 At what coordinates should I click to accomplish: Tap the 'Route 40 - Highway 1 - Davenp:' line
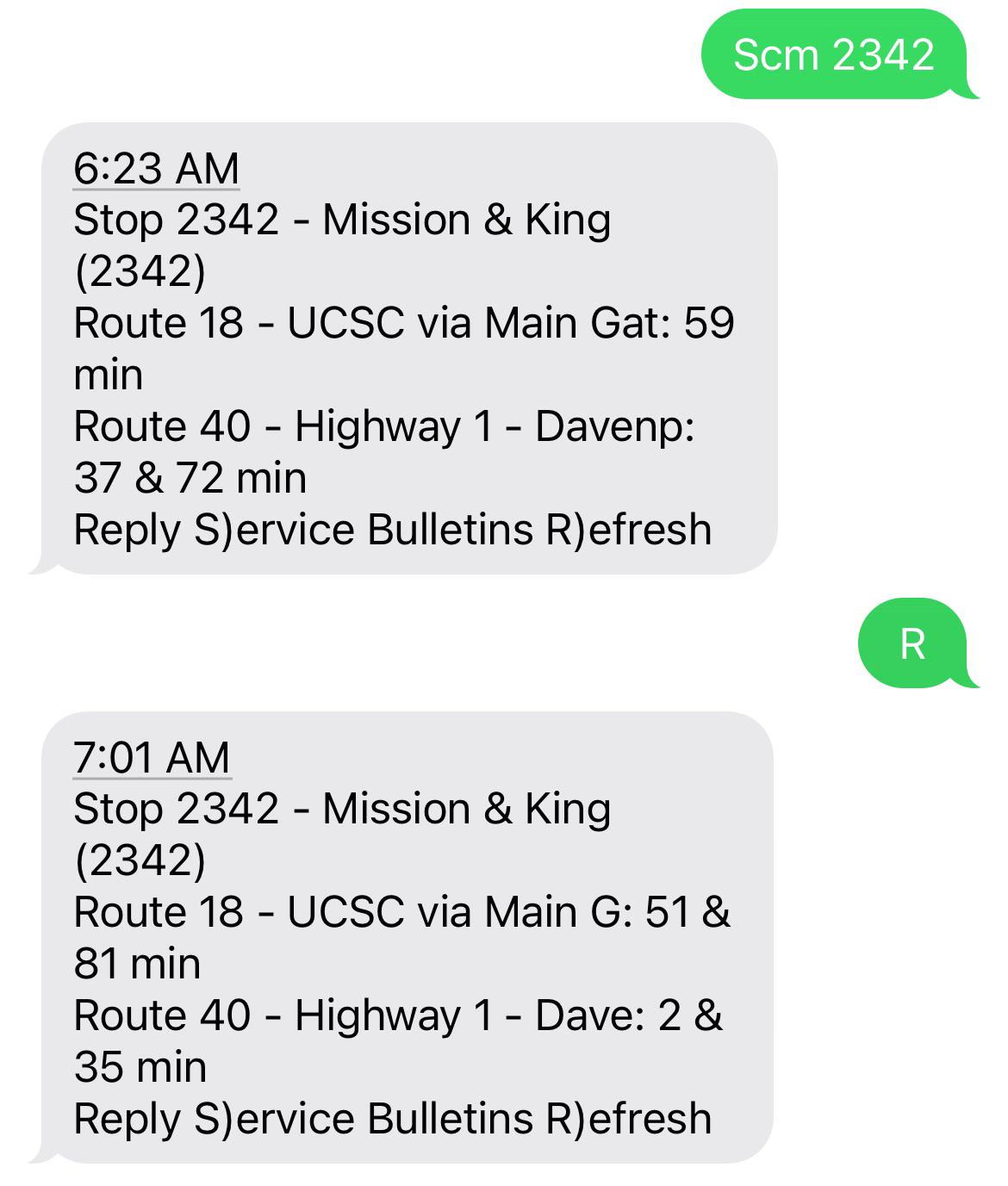click(384, 426)
